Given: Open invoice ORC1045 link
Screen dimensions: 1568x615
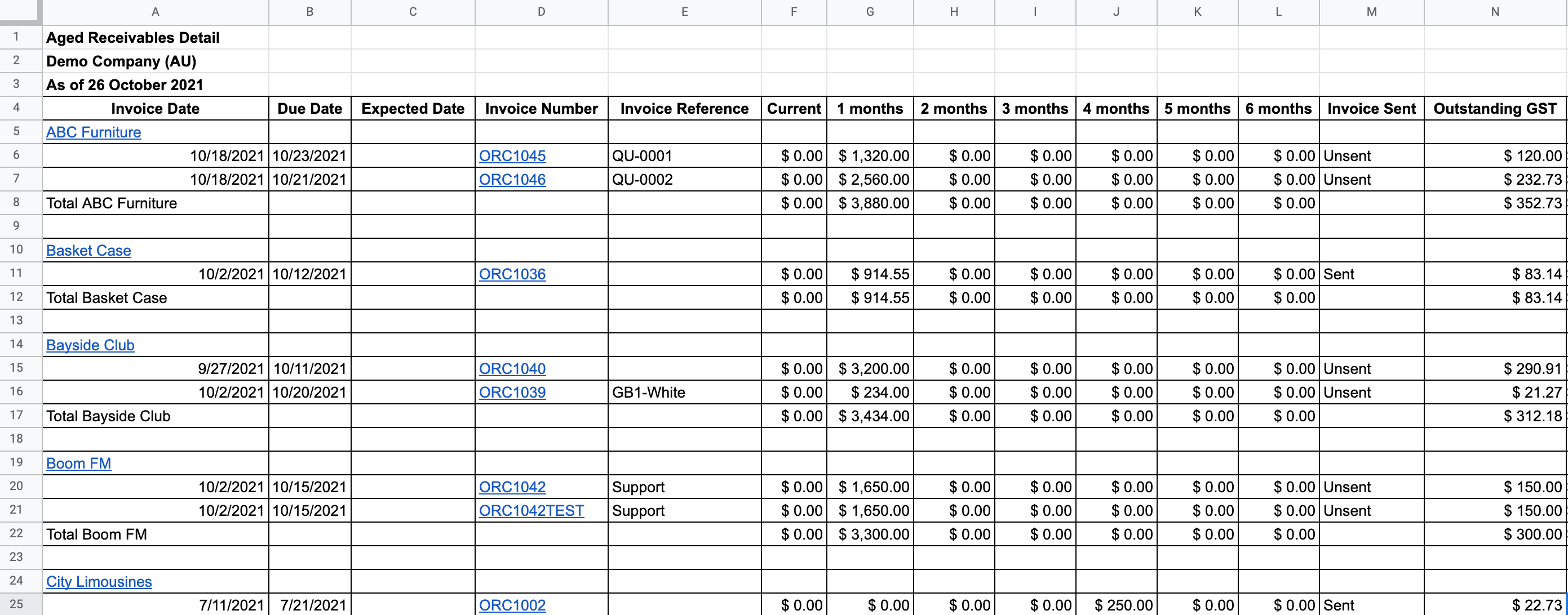Looking at the screenshot, I should (512, 156).
